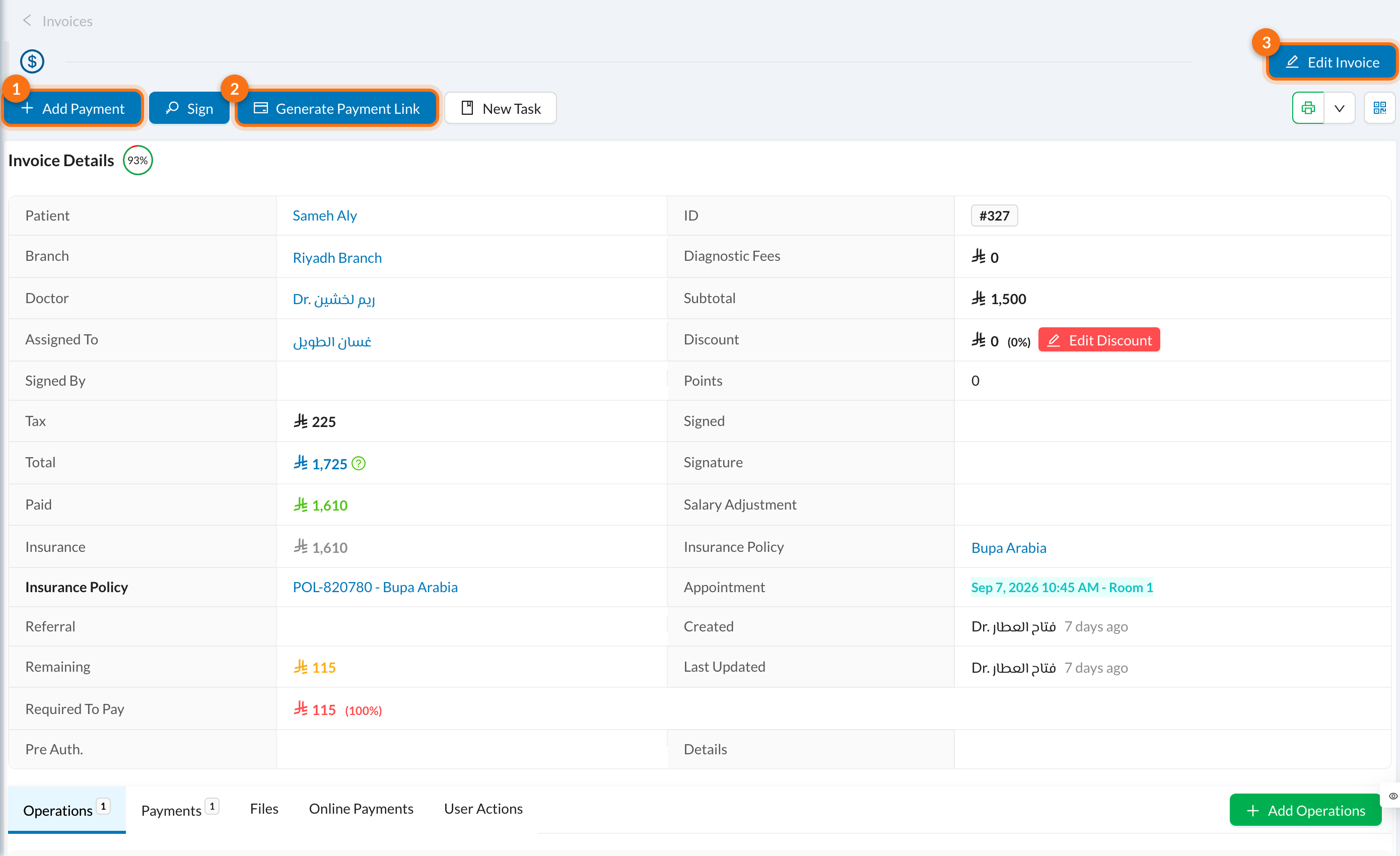The image size is (1400, 856).
Task: Open Bupa Arabia insurance policy link
Action: (x=1009, y=547)
